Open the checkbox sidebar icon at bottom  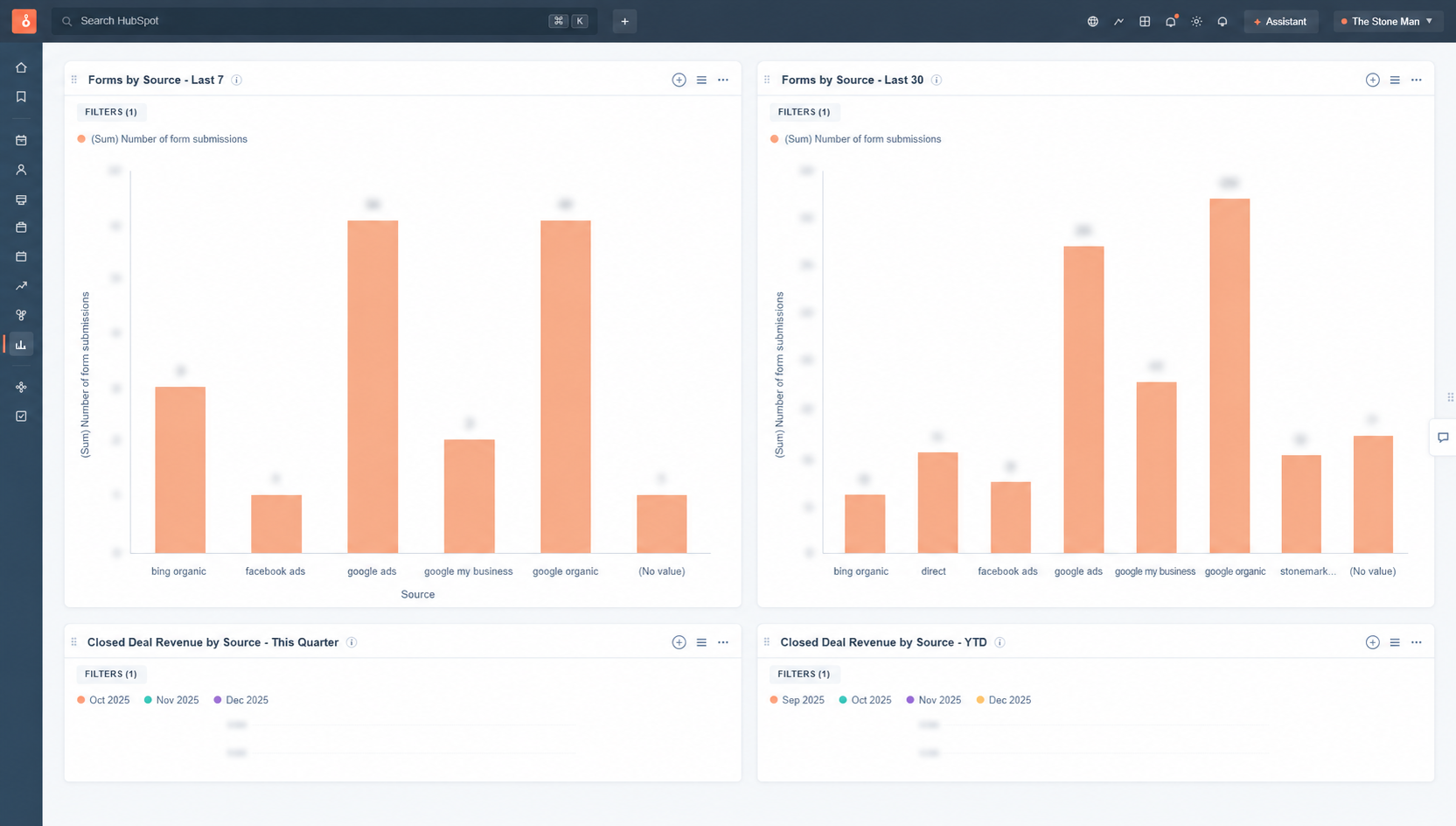[x=21, y=416]
